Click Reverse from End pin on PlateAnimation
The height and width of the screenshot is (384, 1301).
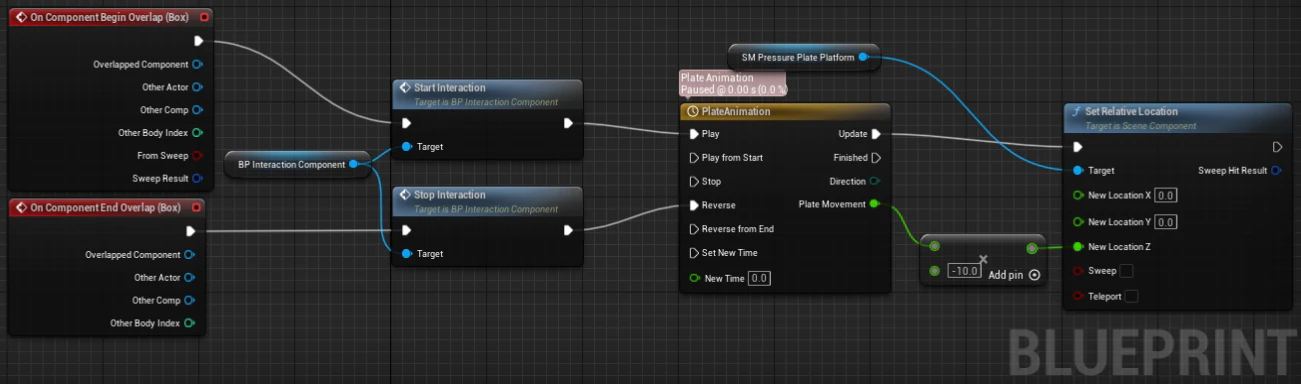click(x=694, y=229)
